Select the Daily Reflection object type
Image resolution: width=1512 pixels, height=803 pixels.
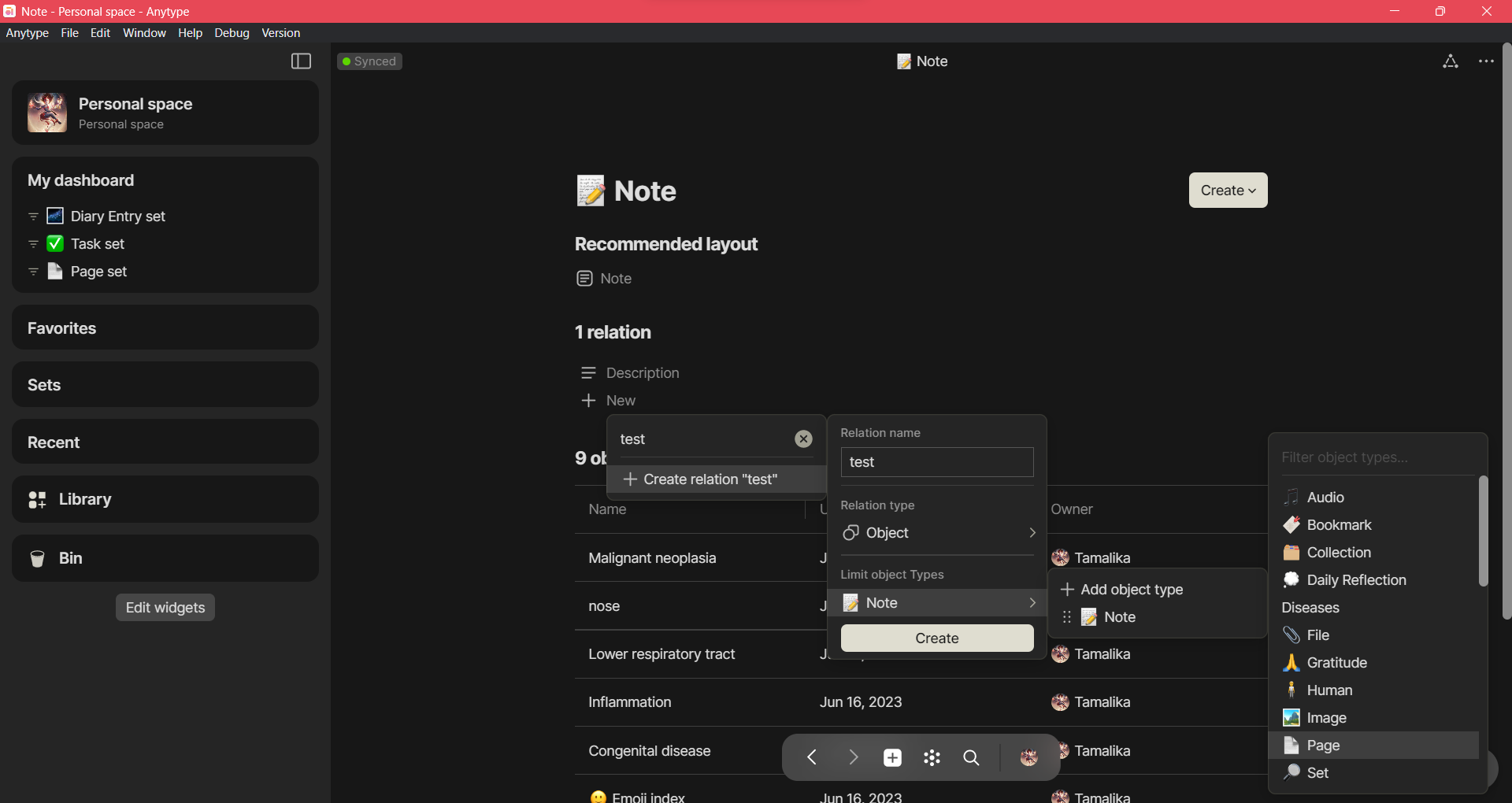[1373, 580]
